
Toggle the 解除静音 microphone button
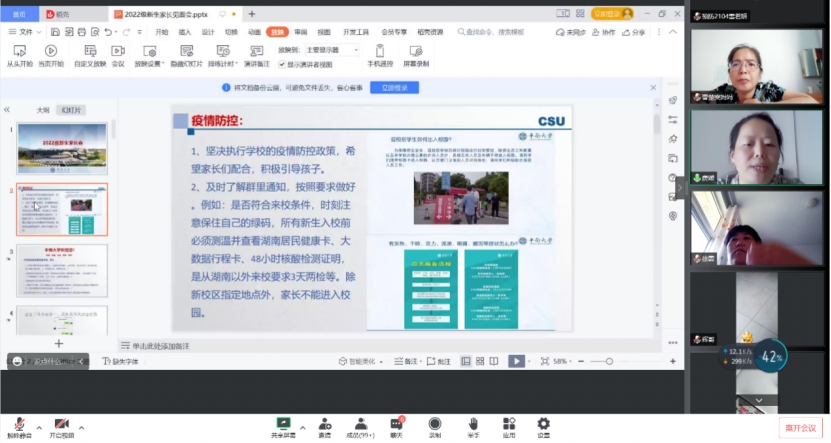(19, 424)
